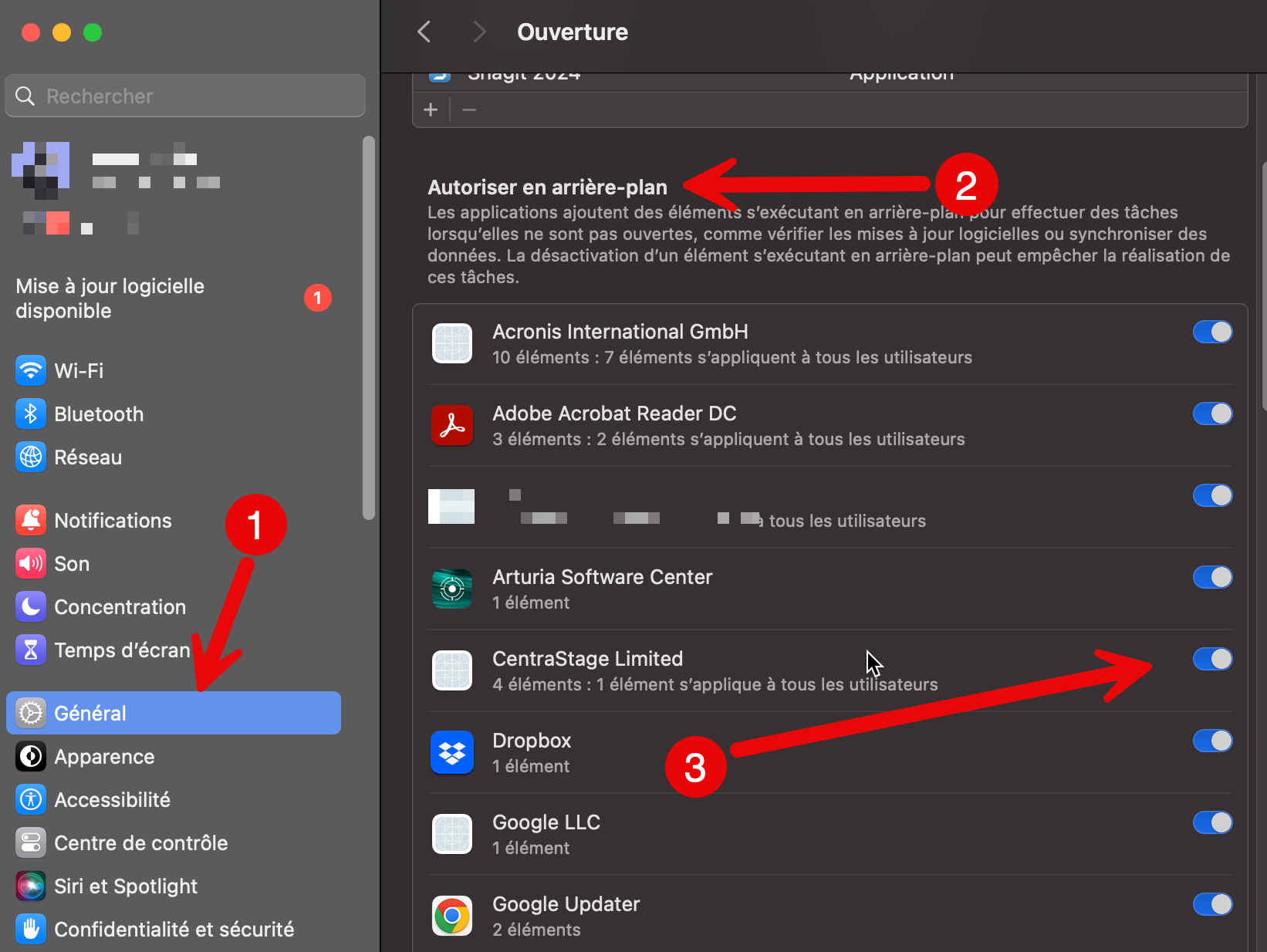The width and height of the screenshot is (1267, 952).
Task: Click the Arturia Software Center name
Action: [x=603, y=578]
